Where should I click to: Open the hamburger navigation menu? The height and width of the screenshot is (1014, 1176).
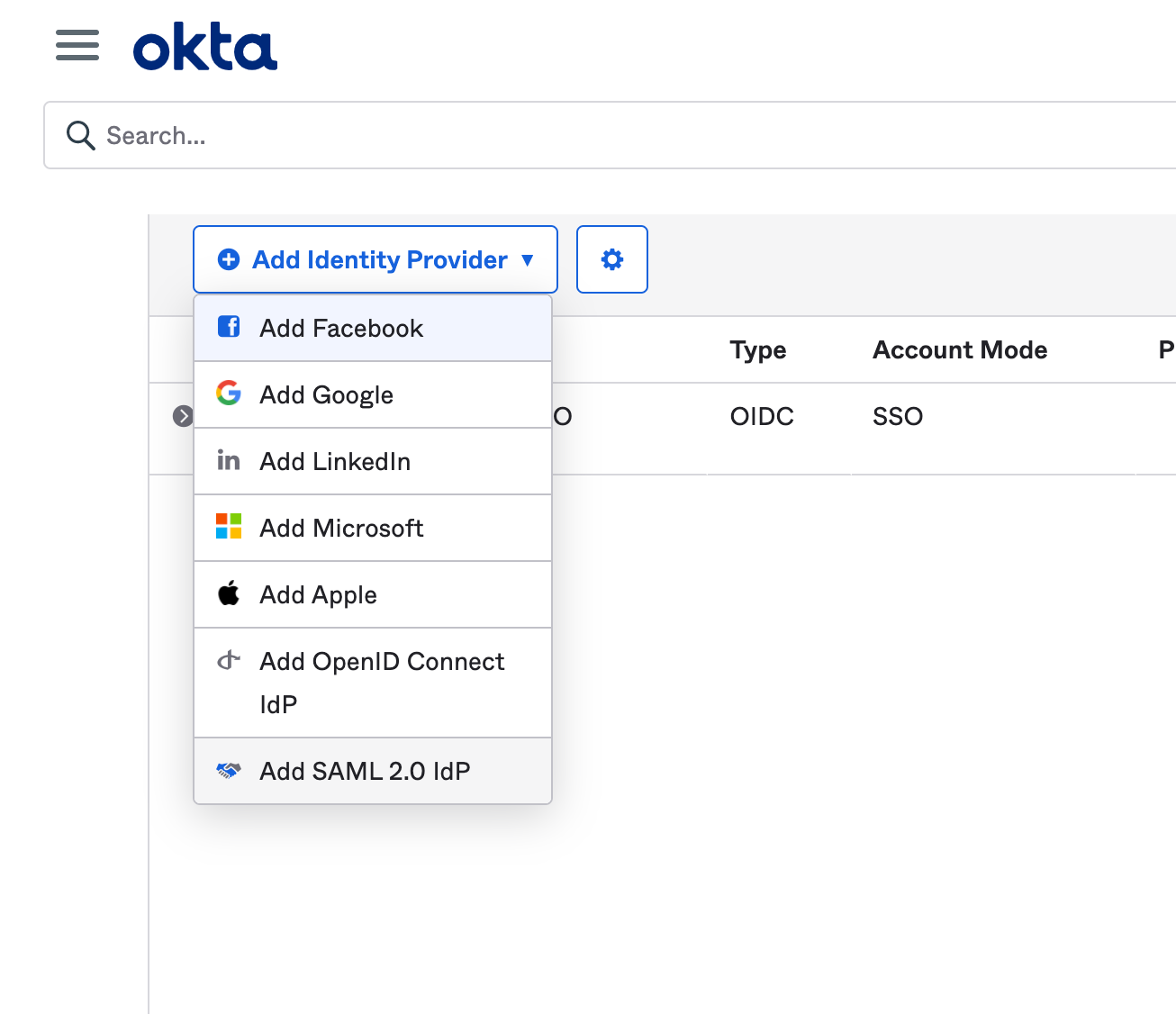77,45
